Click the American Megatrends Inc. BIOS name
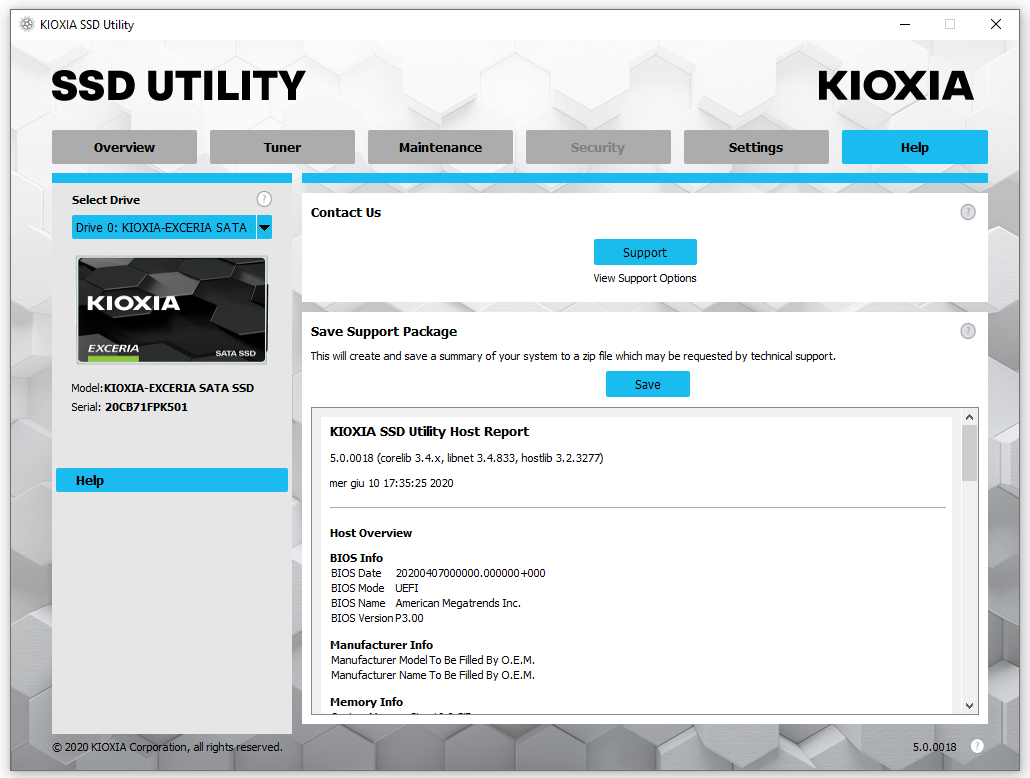Image resolution: width=1030 pixels, height=778 pixels. [458, 603]
